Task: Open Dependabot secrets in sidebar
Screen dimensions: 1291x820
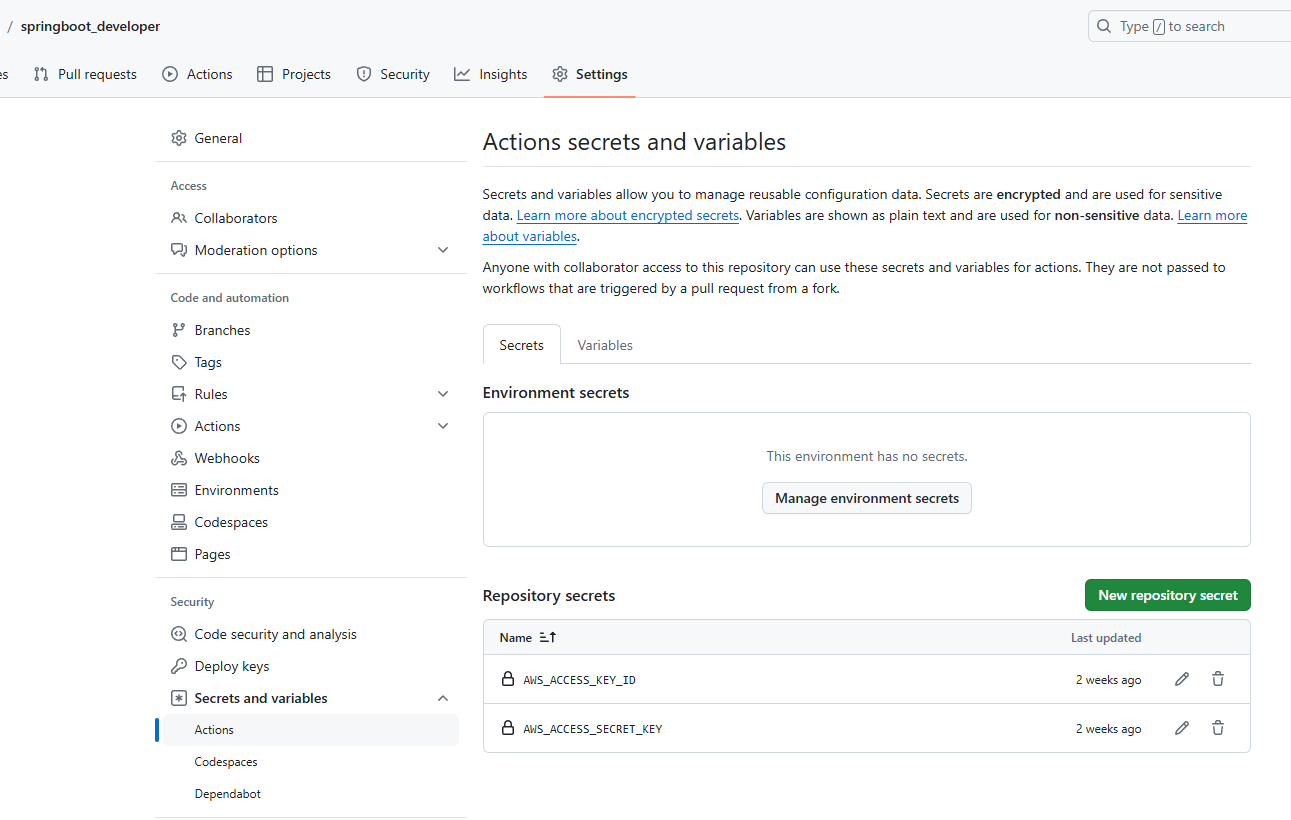Action: pyautogui.click(x=227, y=794)
